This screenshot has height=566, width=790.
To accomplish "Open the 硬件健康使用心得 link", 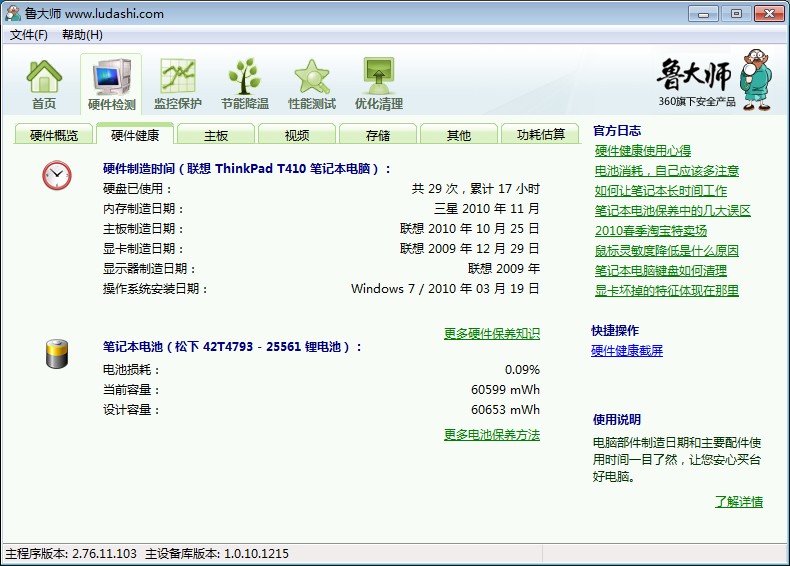I will click(642, 151).
